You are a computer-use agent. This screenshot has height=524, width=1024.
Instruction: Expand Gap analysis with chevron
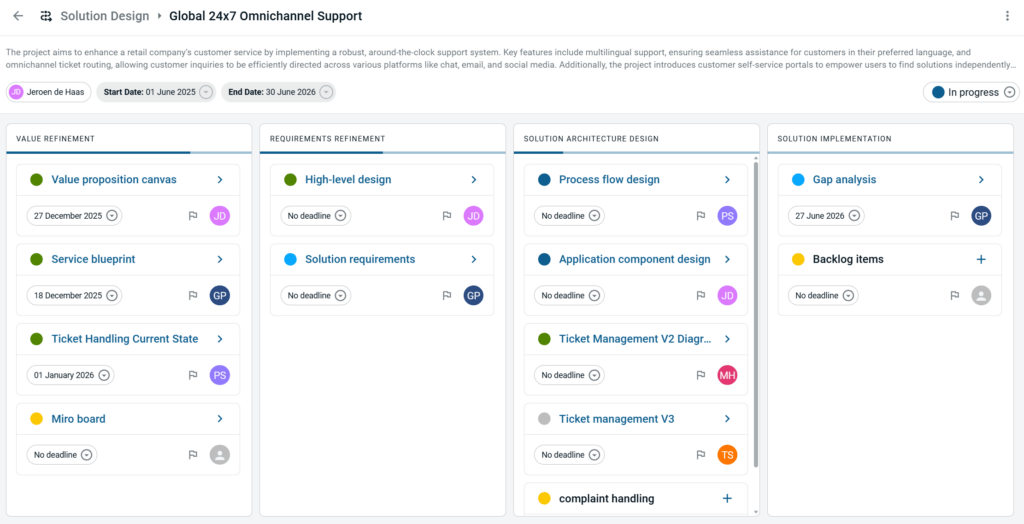pyautogui.click(x=981, y=180)
